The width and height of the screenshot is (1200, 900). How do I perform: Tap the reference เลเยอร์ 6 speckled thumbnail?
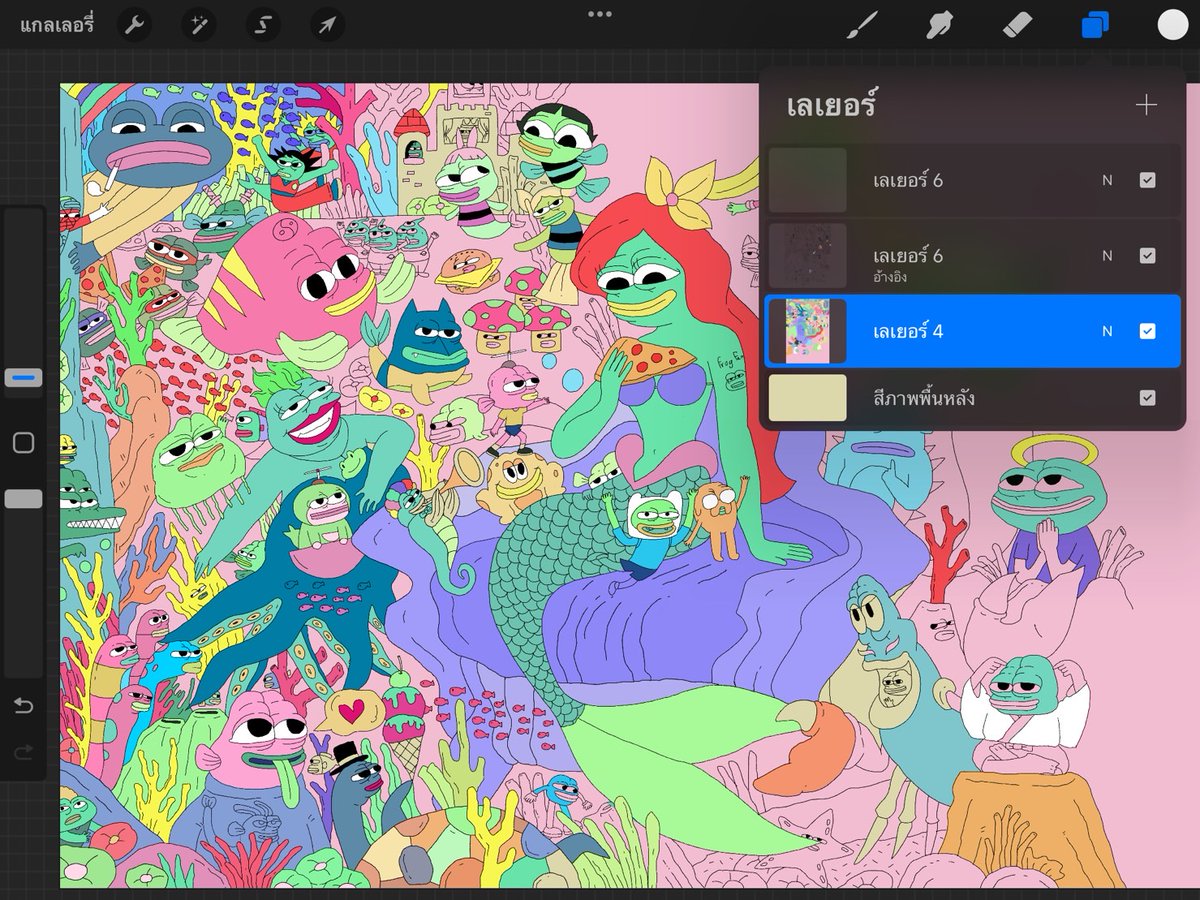coord(808,256)
